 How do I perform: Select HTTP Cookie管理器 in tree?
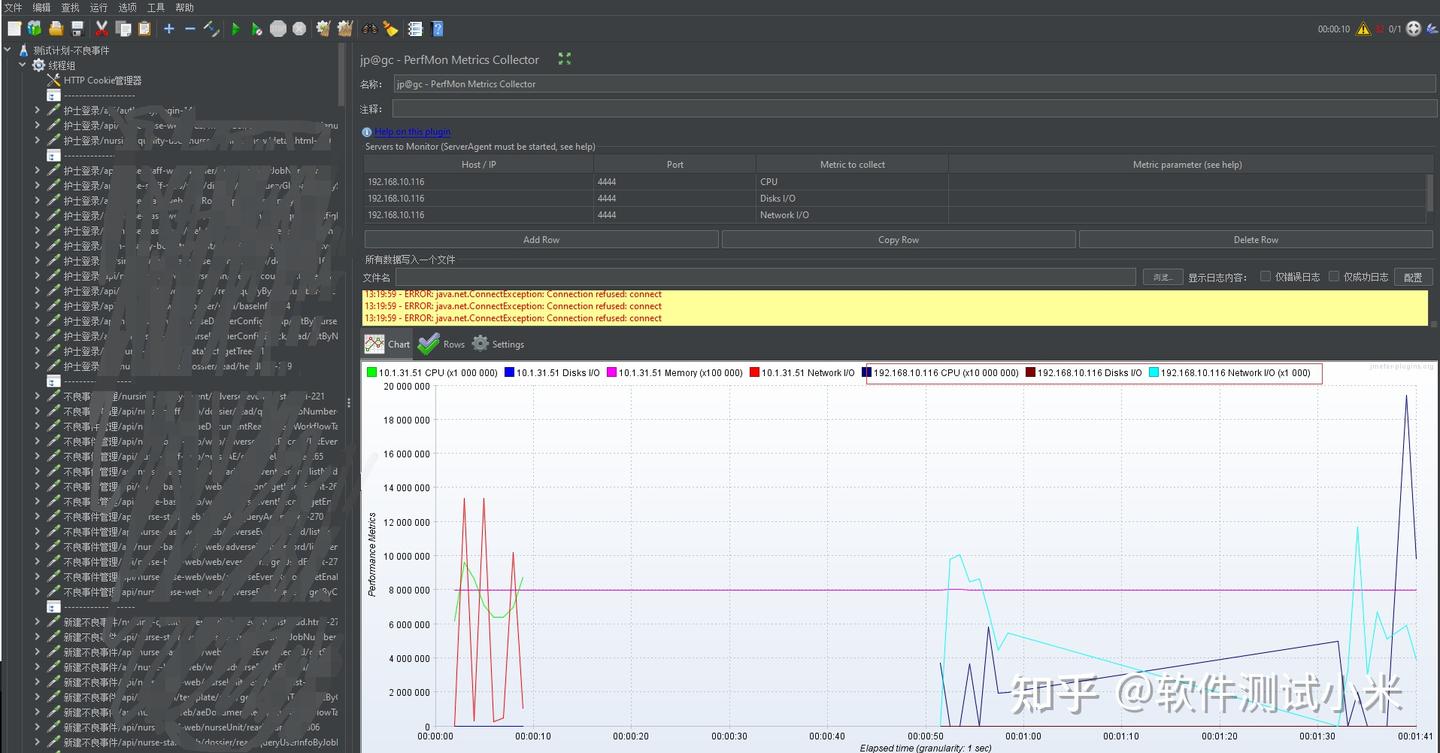(102, 80)
